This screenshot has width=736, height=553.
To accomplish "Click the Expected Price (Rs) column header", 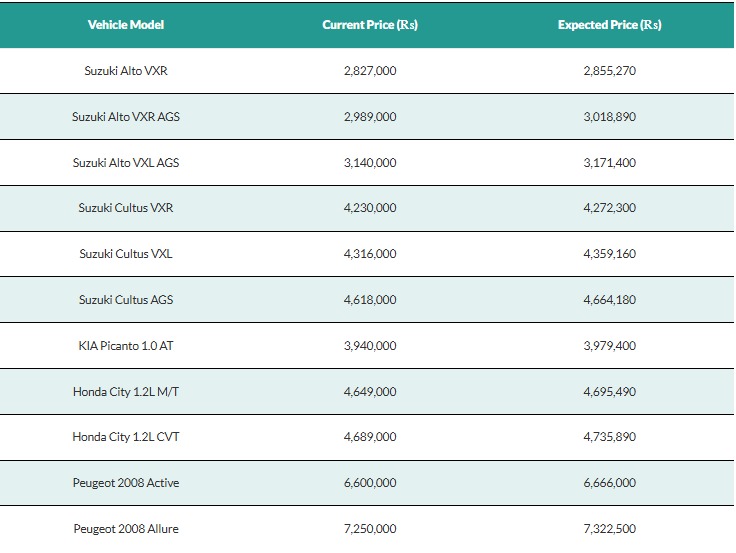I will click(x=610, y=25).
